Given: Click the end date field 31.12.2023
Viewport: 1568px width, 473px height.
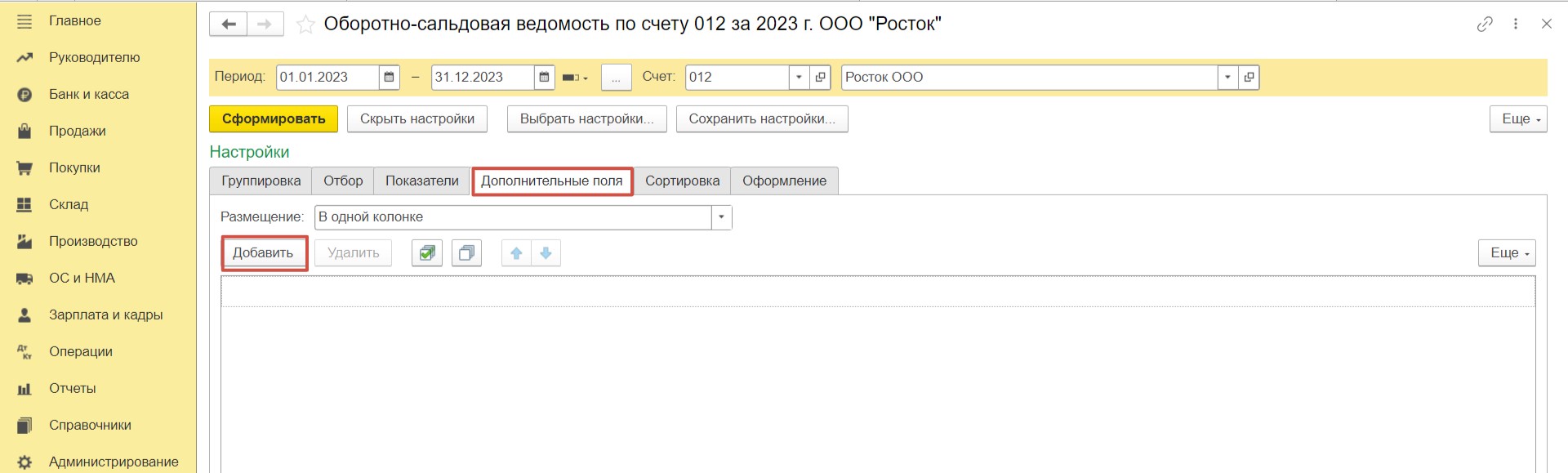Looking at the screenshot, I should point(483,78).
